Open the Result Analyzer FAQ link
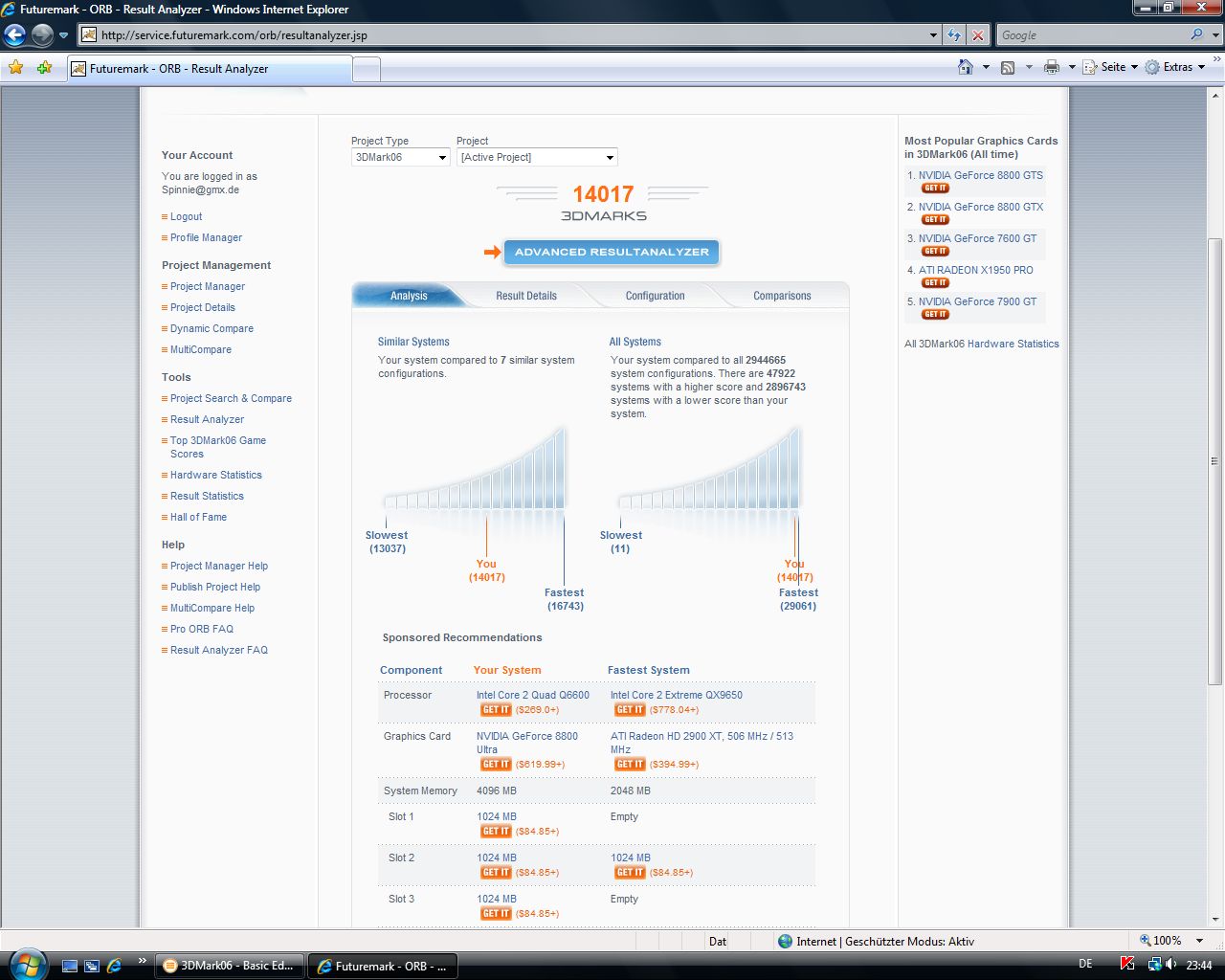 click(219, 651)
